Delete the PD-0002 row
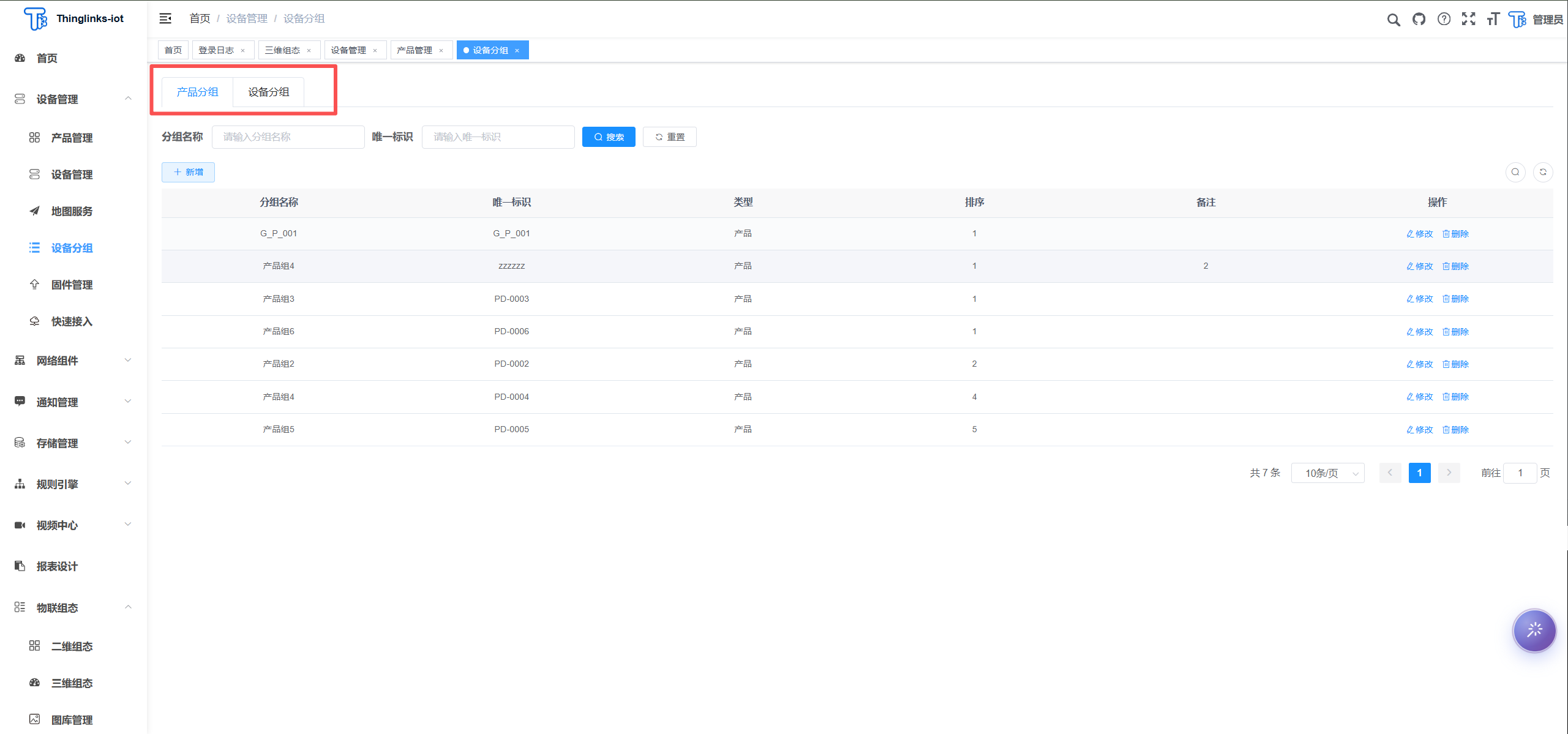This screenshot has height=734, width=1568. 1455,364
